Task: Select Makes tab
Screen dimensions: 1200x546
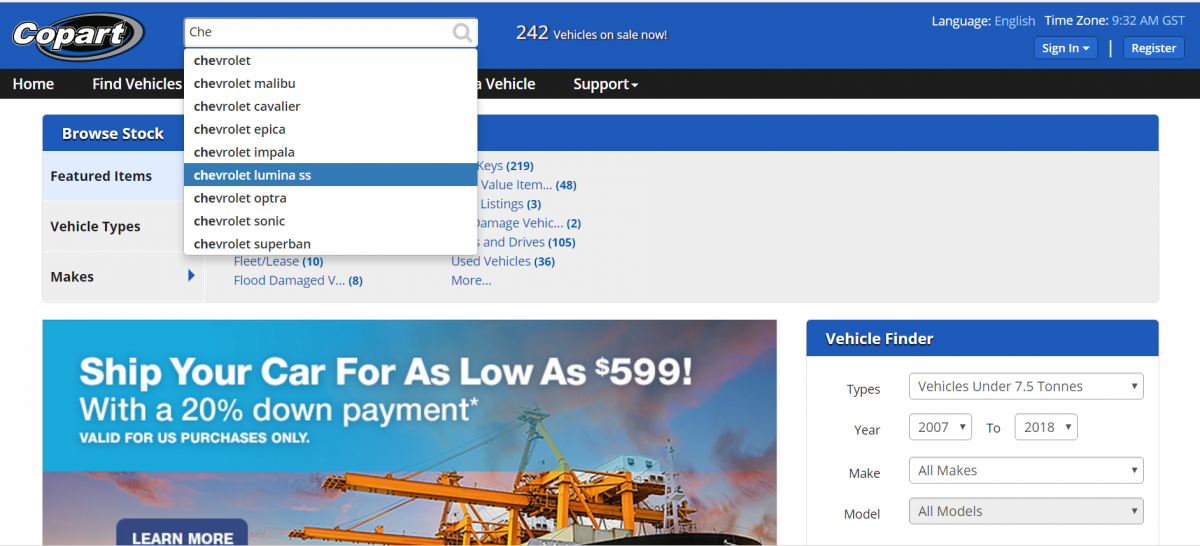Action: click(x=123, y=277)
